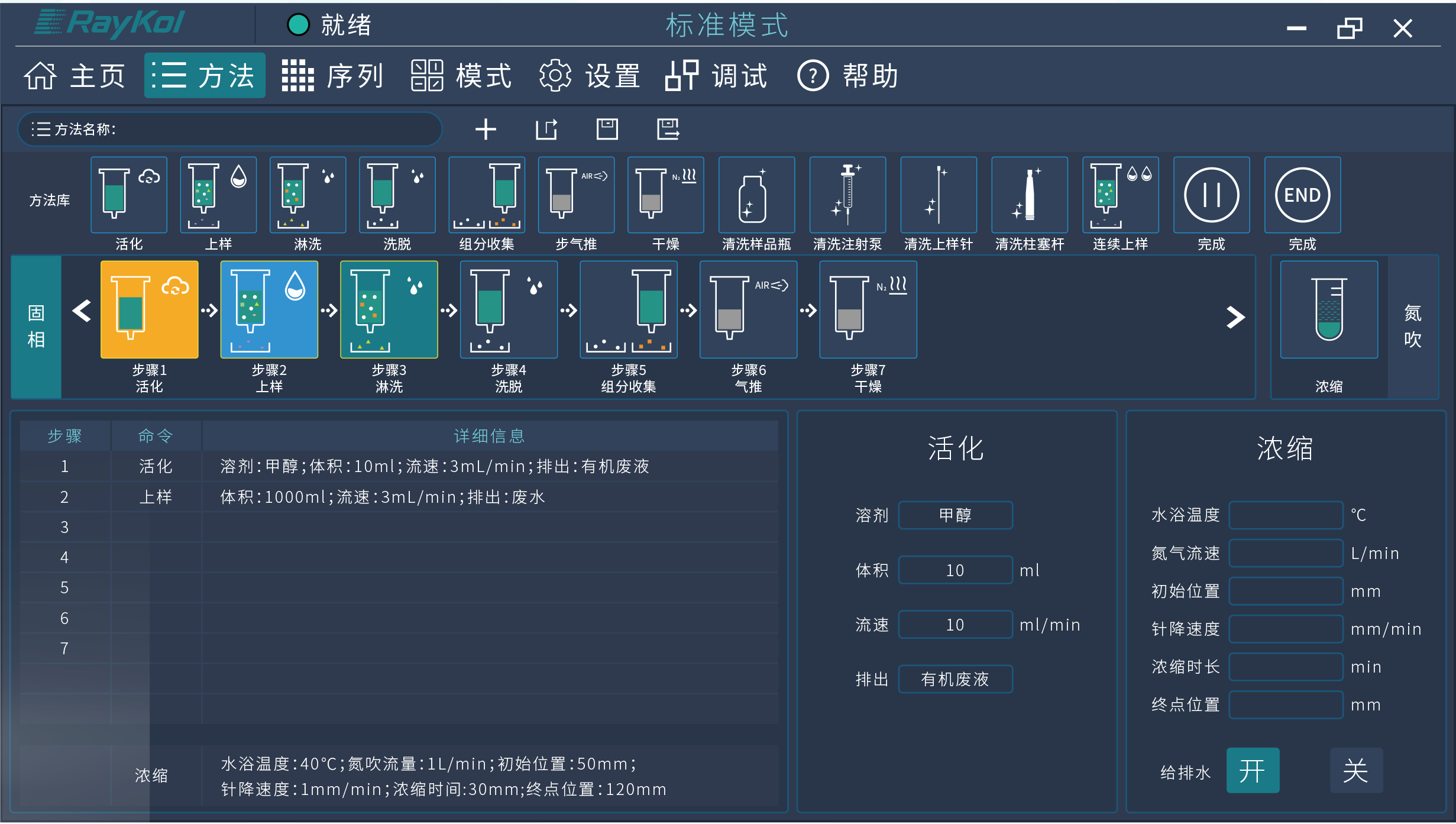Click the 浓缩 test tube icon

coord(1329,309)
